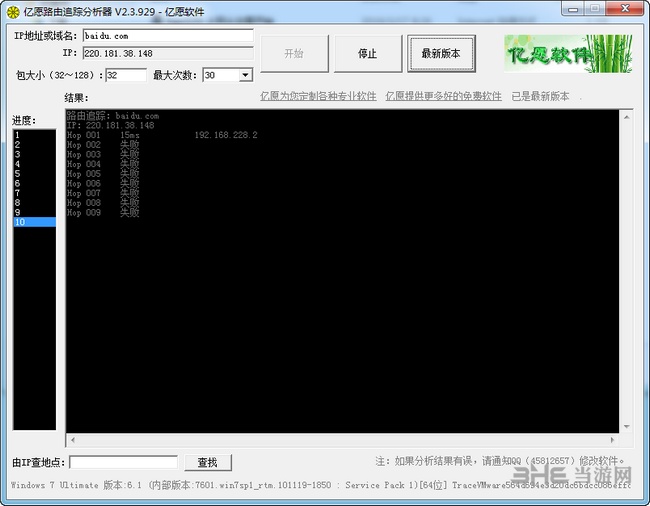Select progress item 6 in 进度 list
The image size is (650, 506).
pyautogui.click(x=35, y=183)
